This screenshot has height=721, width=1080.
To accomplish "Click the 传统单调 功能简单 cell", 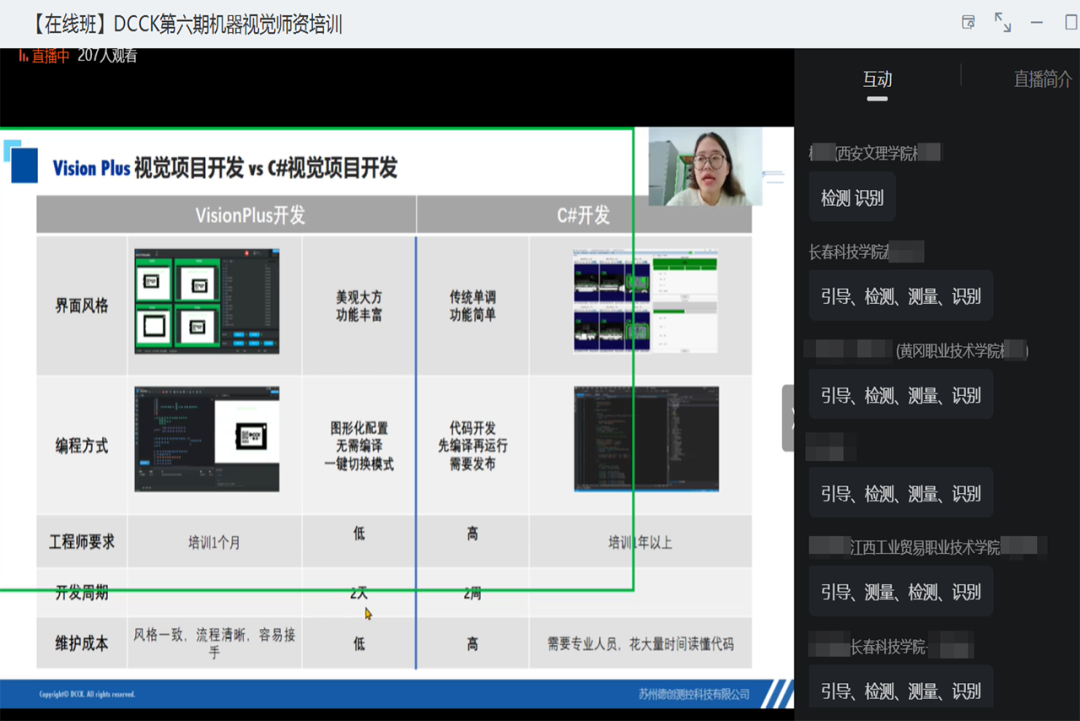I will 472,306.
